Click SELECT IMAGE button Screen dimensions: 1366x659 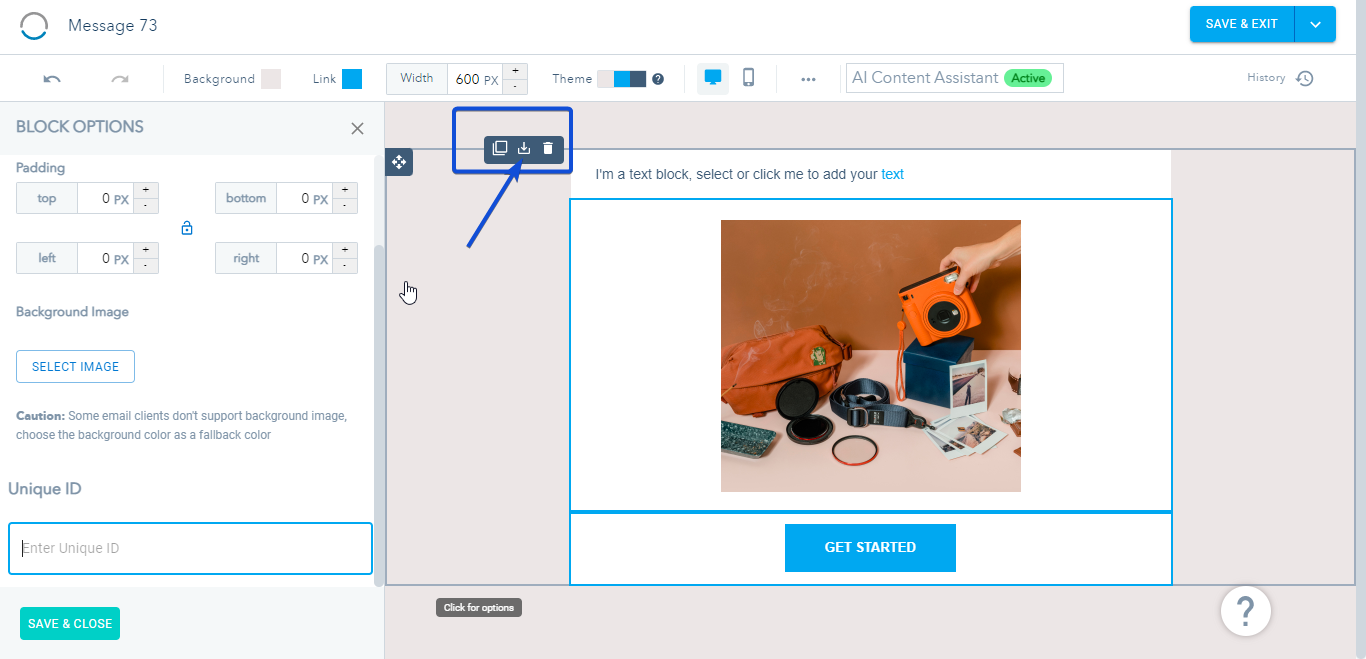[x=75, y=367]
